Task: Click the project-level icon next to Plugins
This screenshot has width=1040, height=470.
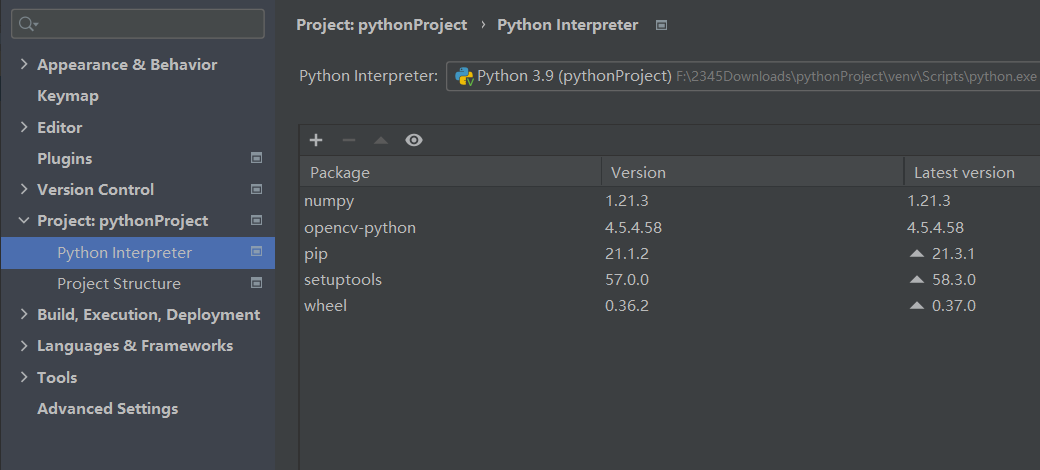Action: tap(256, 158)
